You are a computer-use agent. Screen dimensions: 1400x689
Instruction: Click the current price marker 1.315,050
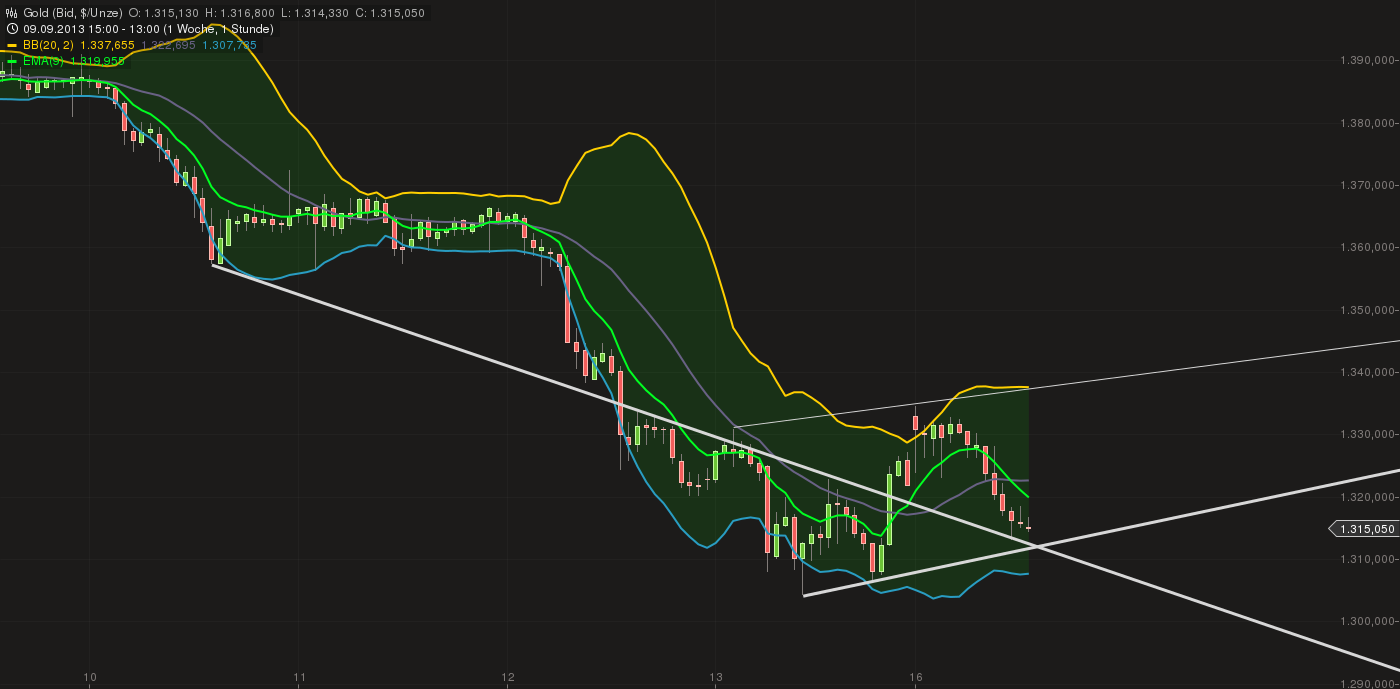click(x=1362, y=529)
